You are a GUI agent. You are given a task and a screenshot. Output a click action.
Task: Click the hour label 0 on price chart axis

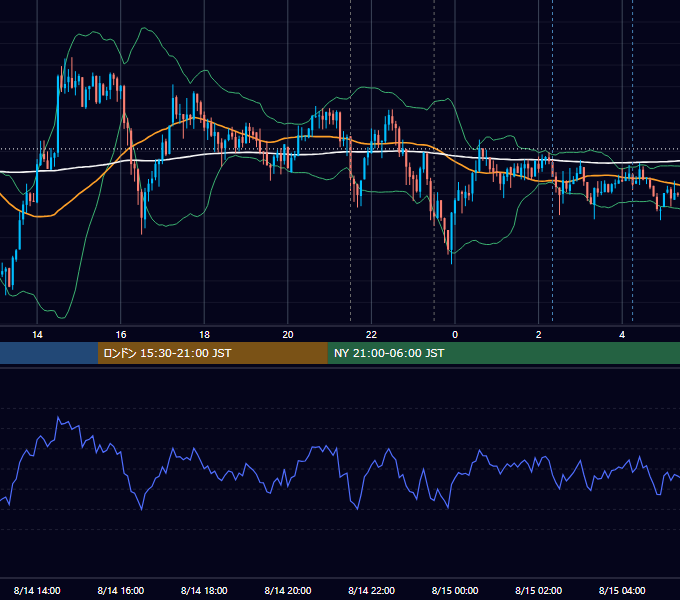coord(455,335)
